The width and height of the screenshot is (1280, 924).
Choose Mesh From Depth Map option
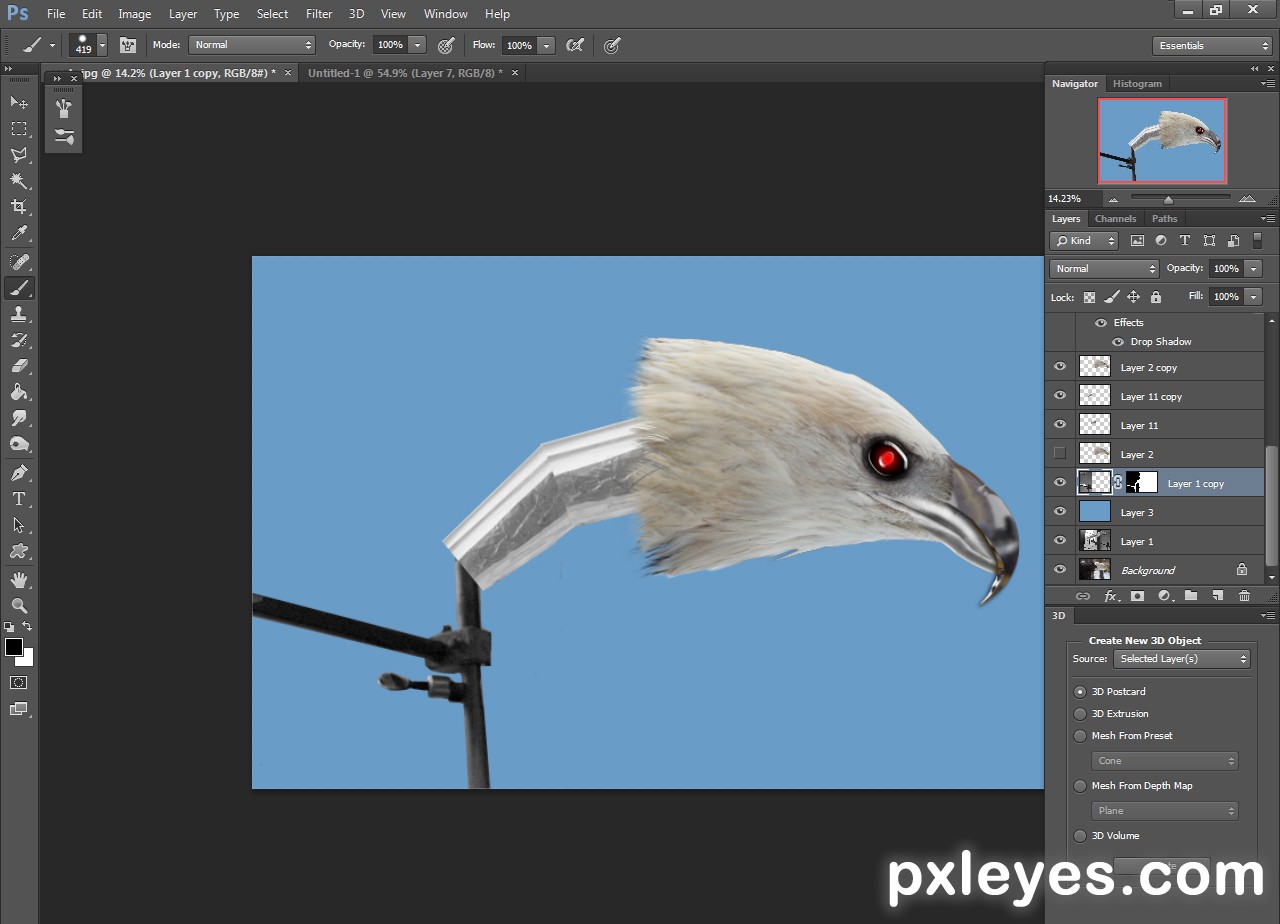coord(1080,786)
